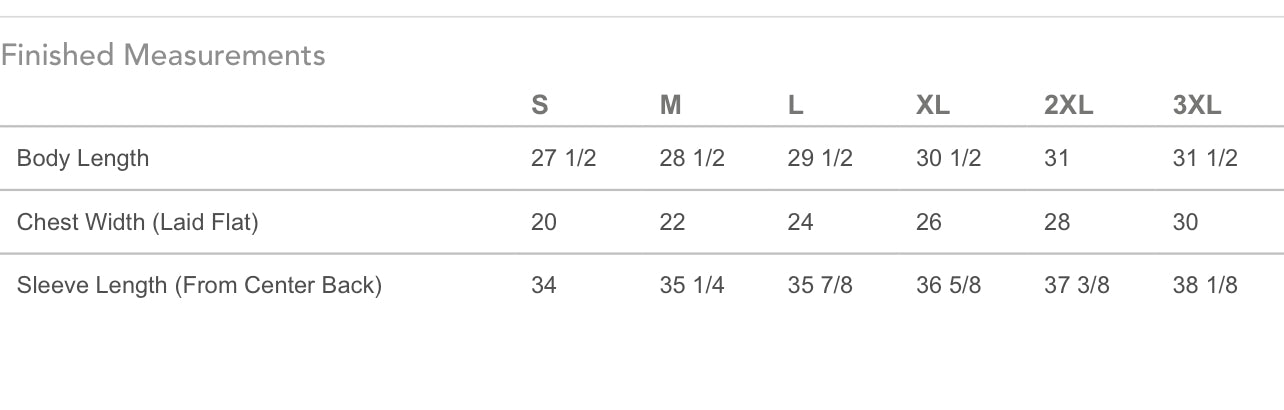Select the M size column header
Image resolution: width=1284 pixels, height=410 pixels.
[670, 105]
